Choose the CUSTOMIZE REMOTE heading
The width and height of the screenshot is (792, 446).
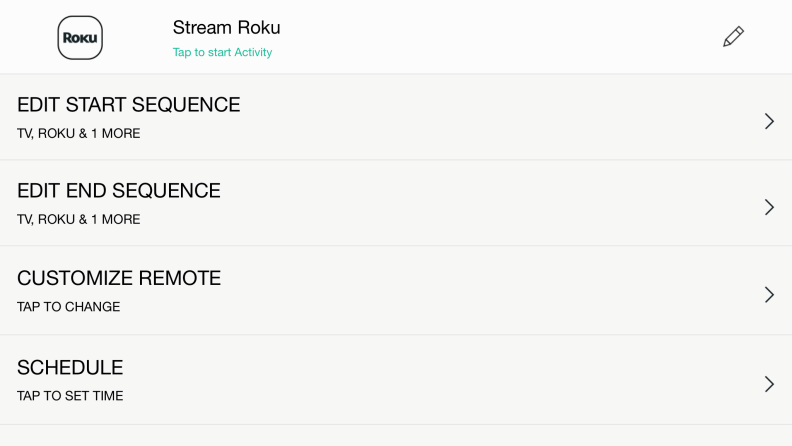click(119, 278)
